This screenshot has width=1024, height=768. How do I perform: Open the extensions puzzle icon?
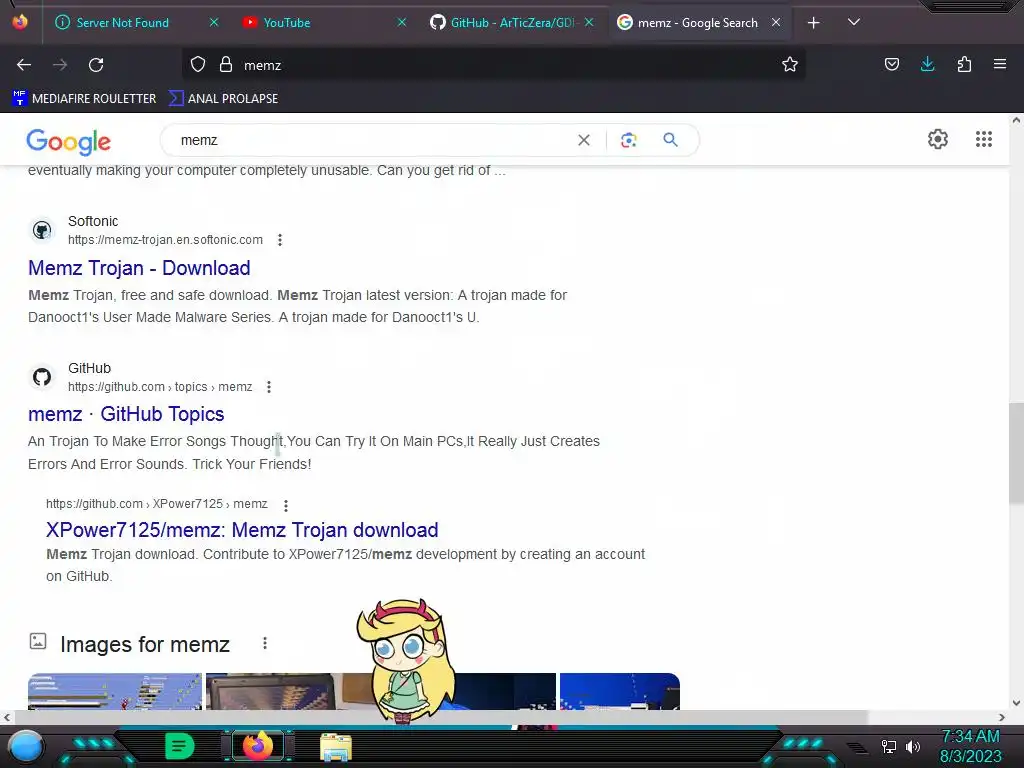tap(964, 64)
